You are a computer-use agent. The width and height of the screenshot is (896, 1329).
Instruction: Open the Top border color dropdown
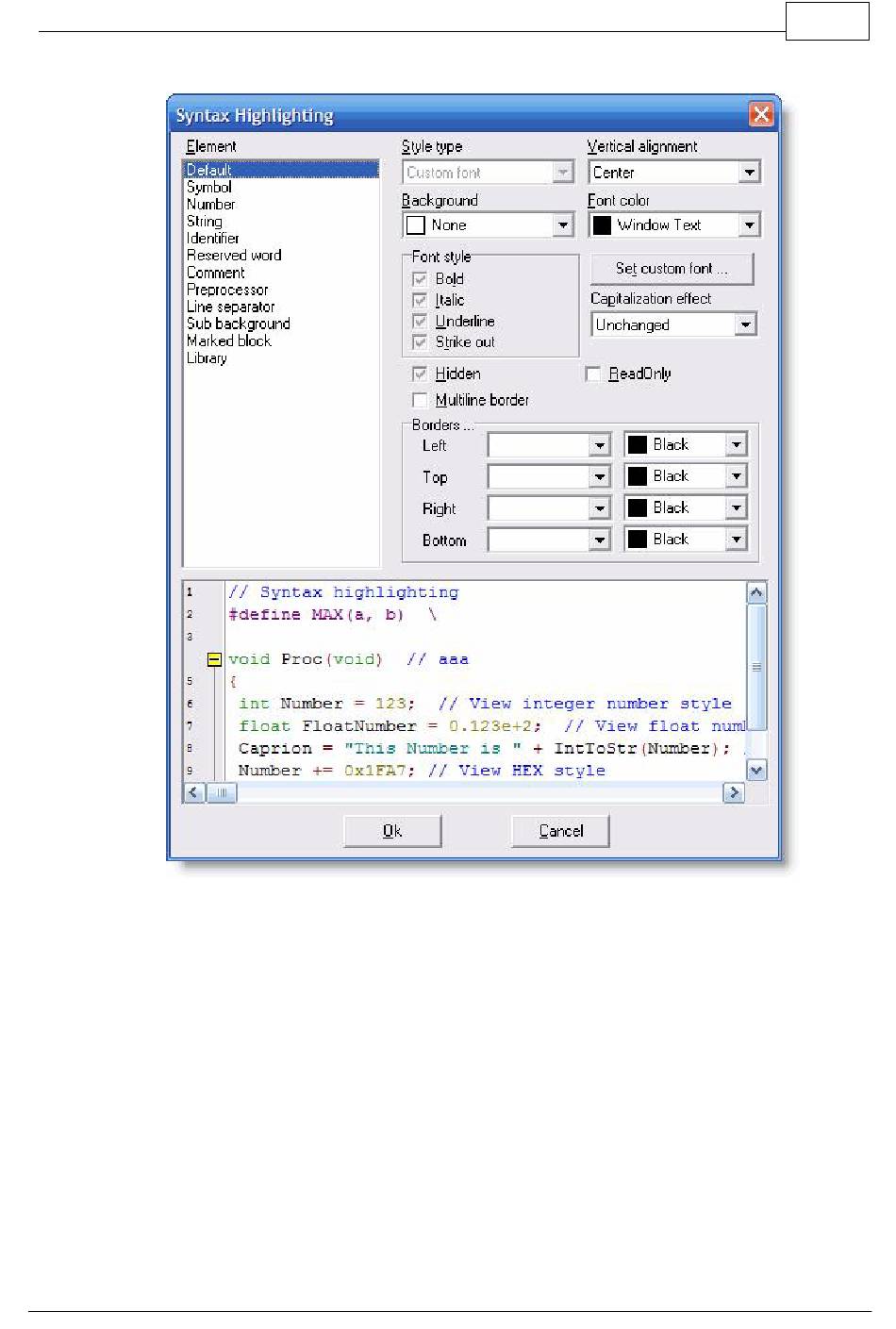(737, 476)
